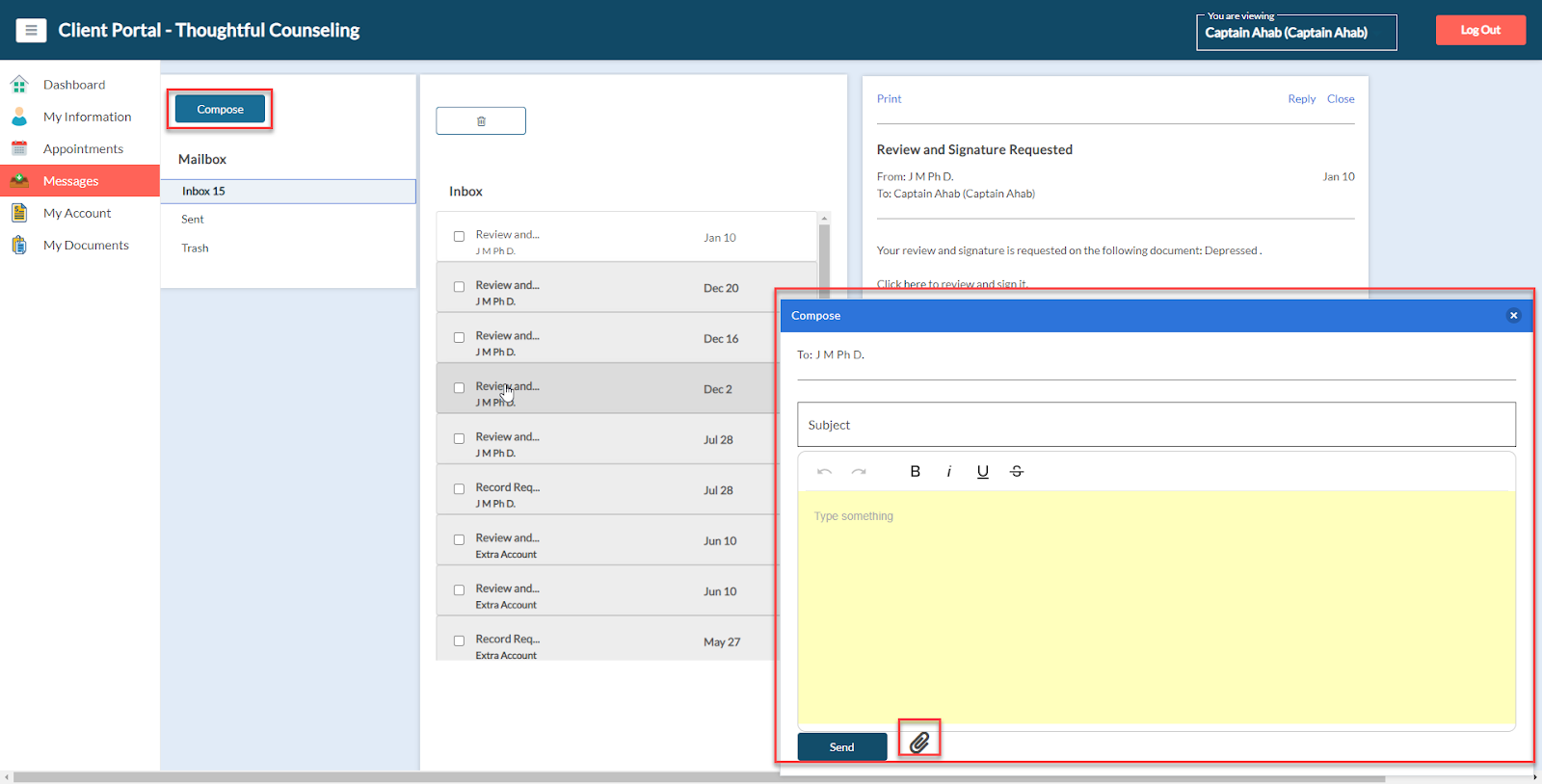
Task: Toggle bold text formatting
Action: (x=915, y=471)
